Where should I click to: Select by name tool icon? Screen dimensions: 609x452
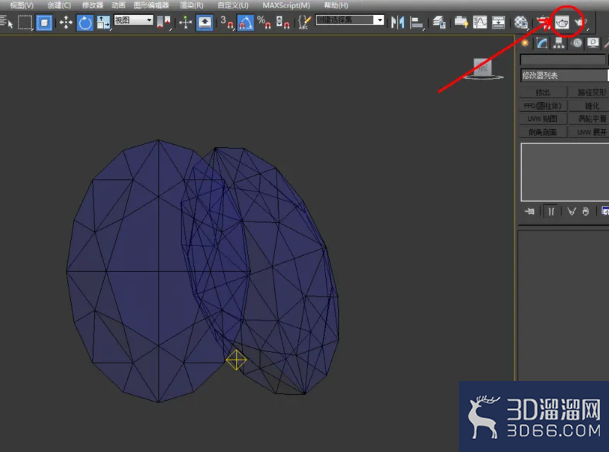point(6,22)
